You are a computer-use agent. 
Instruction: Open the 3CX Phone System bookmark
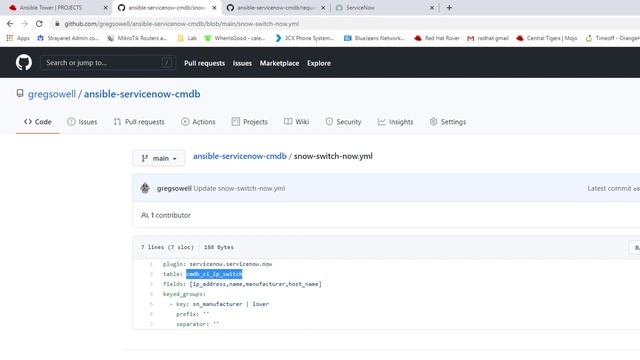[x=304, y=38]
